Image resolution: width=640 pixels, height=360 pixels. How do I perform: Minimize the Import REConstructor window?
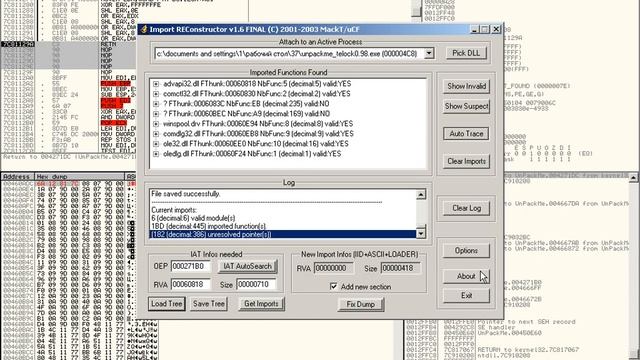tap(474, 29)
